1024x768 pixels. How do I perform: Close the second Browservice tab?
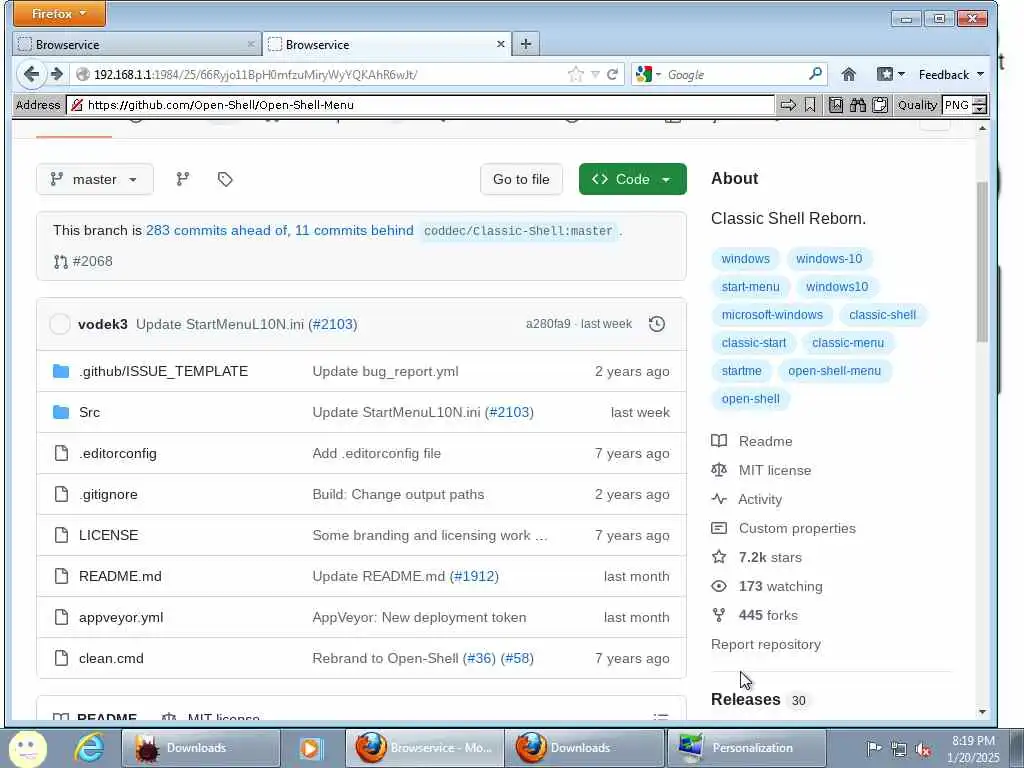tap(500, 44)
